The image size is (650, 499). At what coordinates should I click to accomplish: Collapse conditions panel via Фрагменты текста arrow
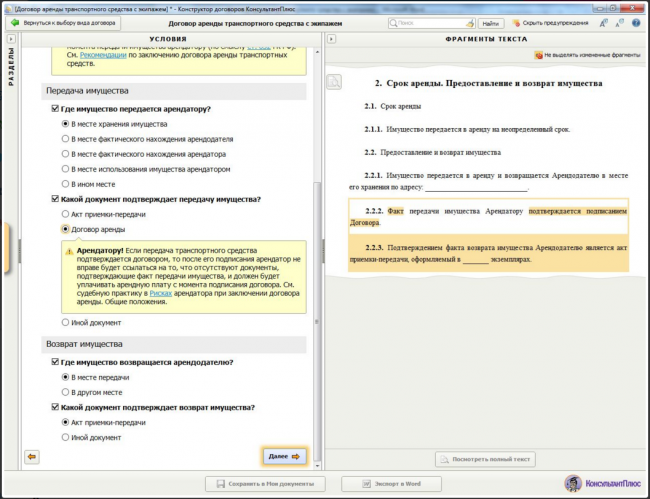click(331, 39)
